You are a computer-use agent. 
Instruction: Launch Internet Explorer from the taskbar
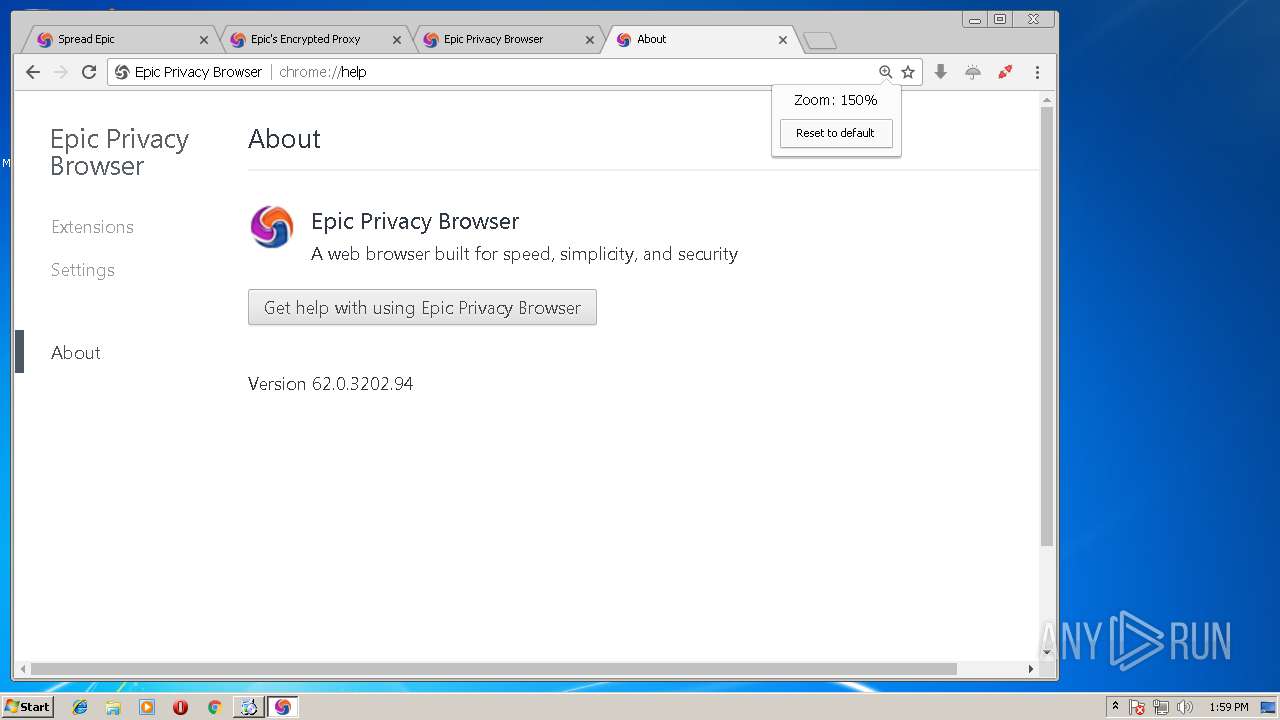coord(80,707)
